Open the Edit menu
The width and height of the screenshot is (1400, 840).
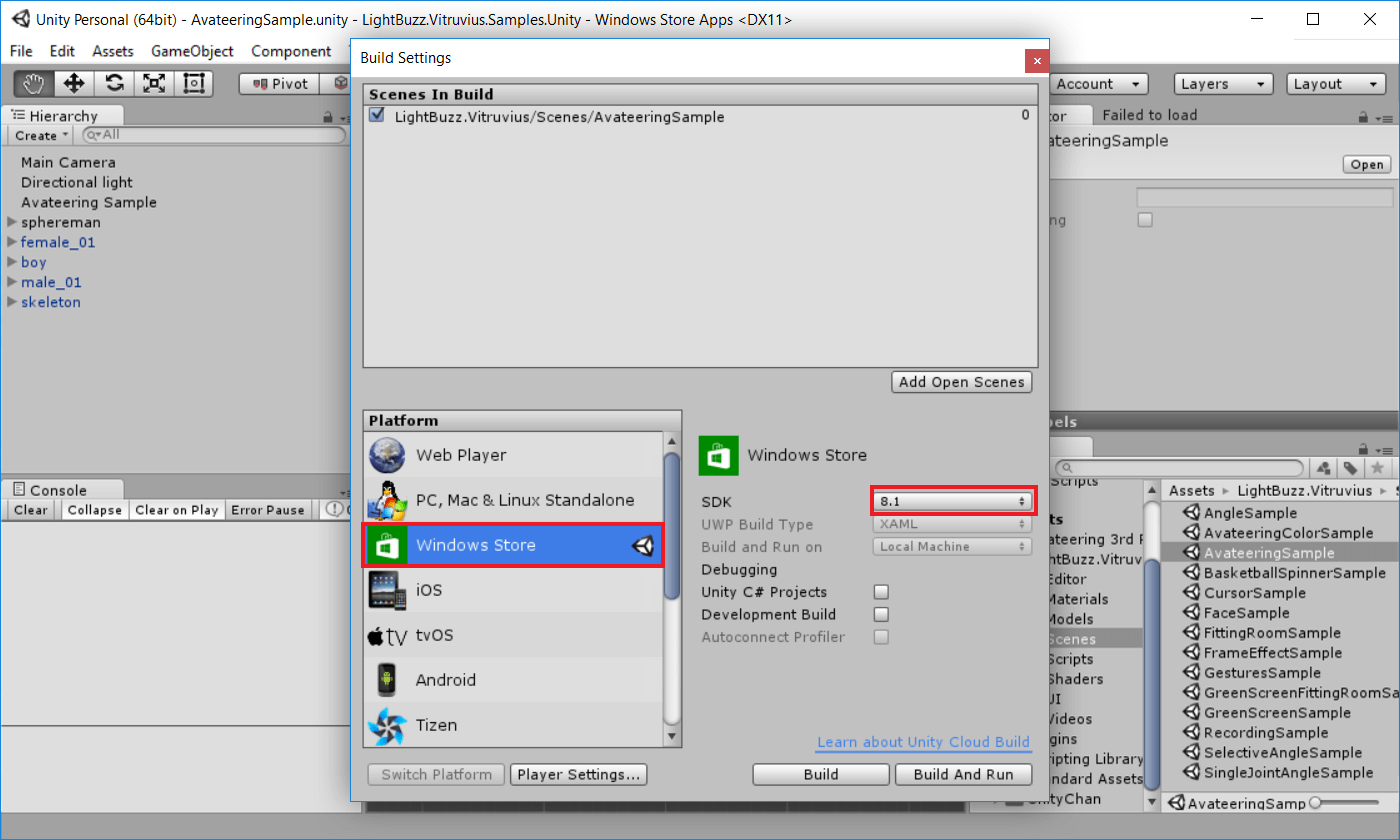pyautogui.click(x=62, y=51)
